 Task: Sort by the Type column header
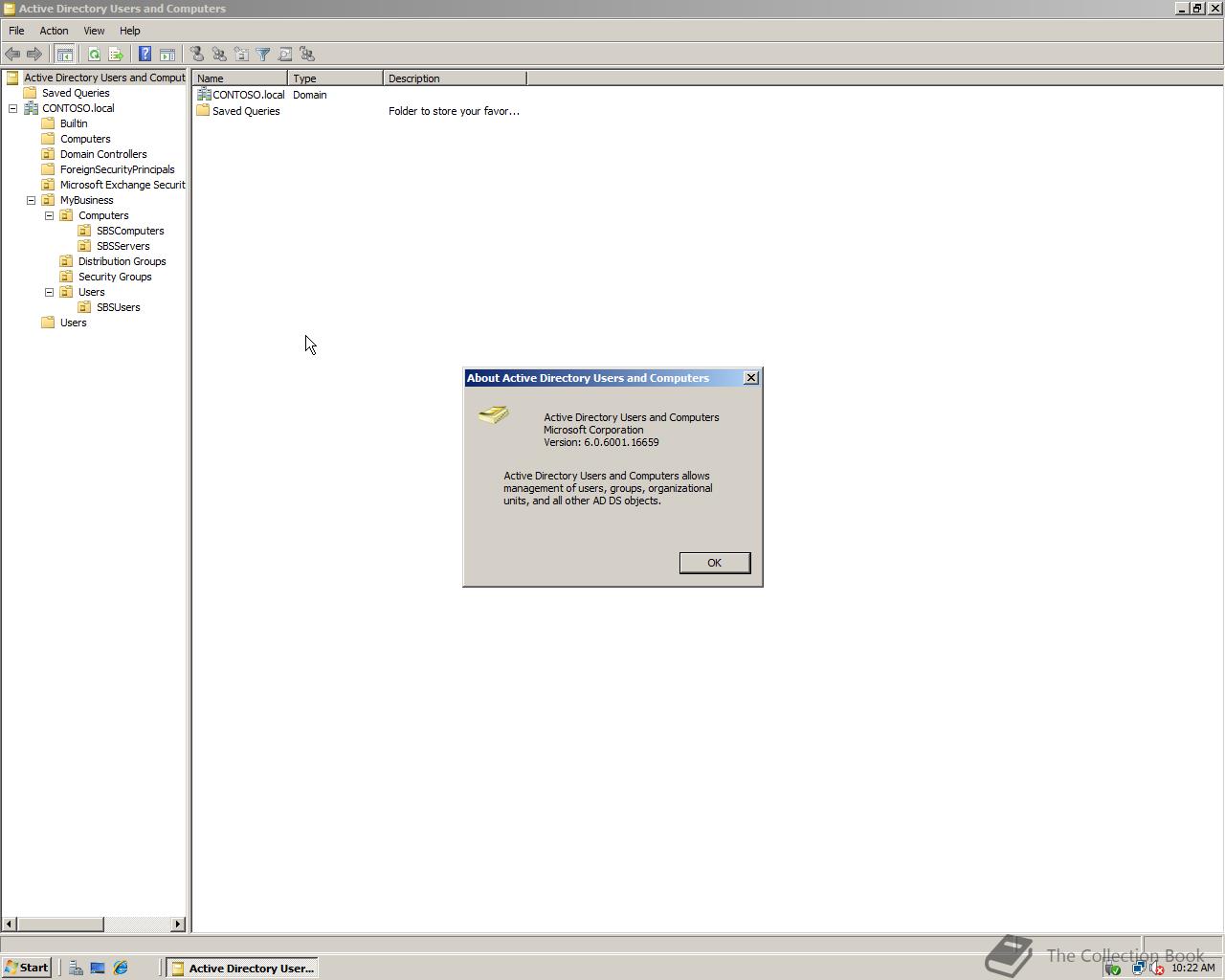point(335,78)
